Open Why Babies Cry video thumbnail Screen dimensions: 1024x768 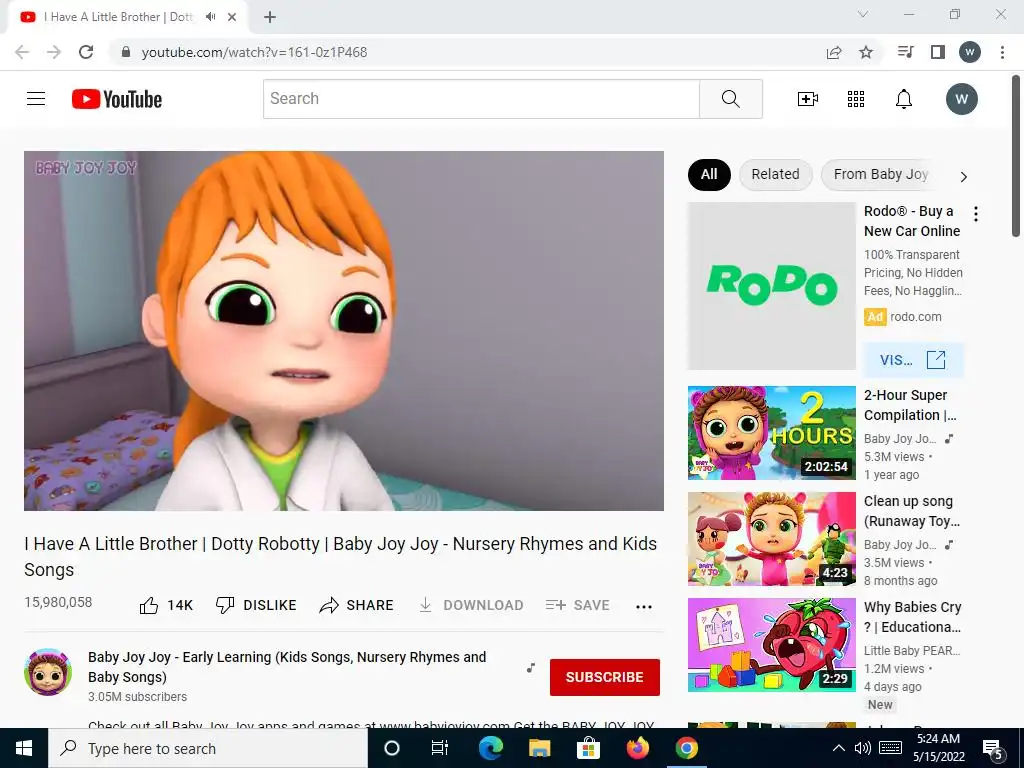pyautogui.click(x=771, y=645)
